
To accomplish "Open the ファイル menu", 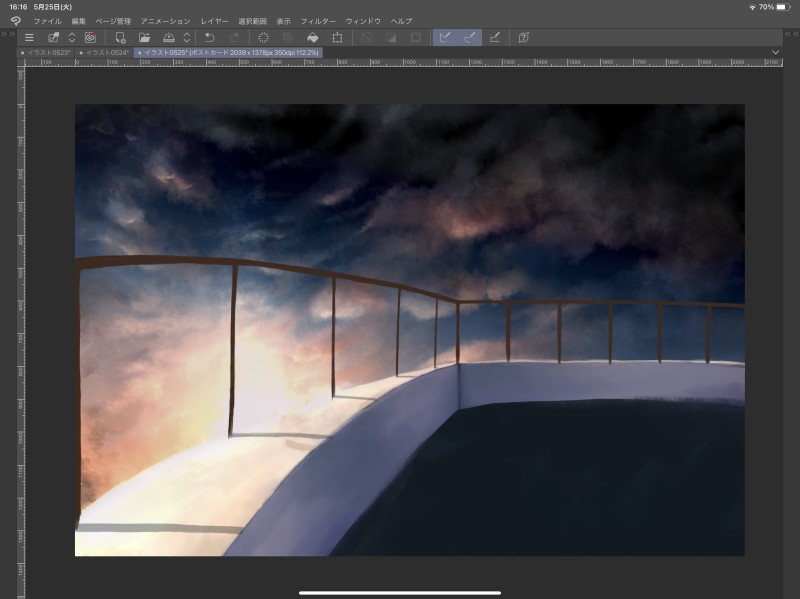I will tap(47, 21).
